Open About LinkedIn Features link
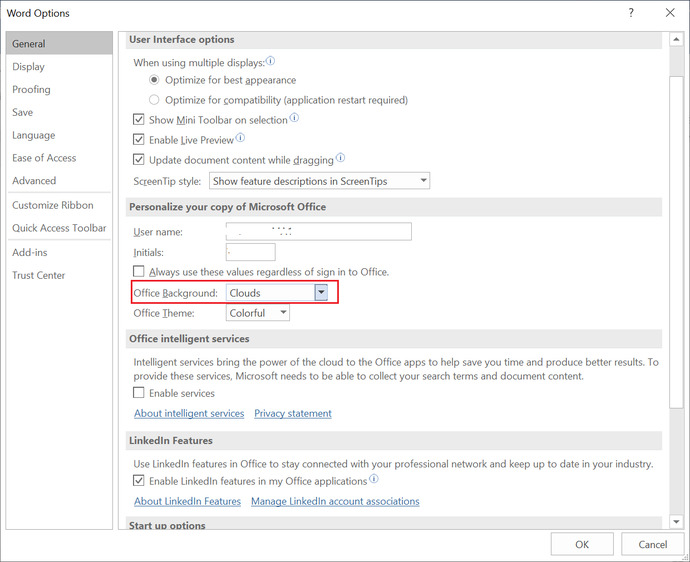The width and height of the screenshot is (690, 562). click(187, 501)
